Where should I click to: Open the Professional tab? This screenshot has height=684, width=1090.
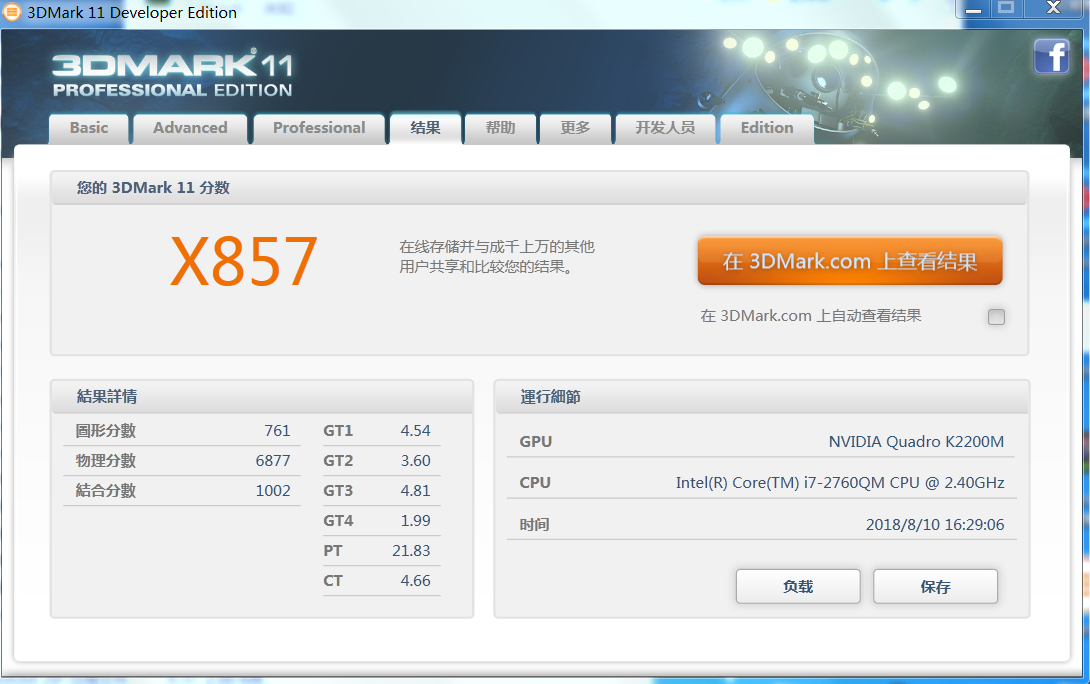point(319,129)
